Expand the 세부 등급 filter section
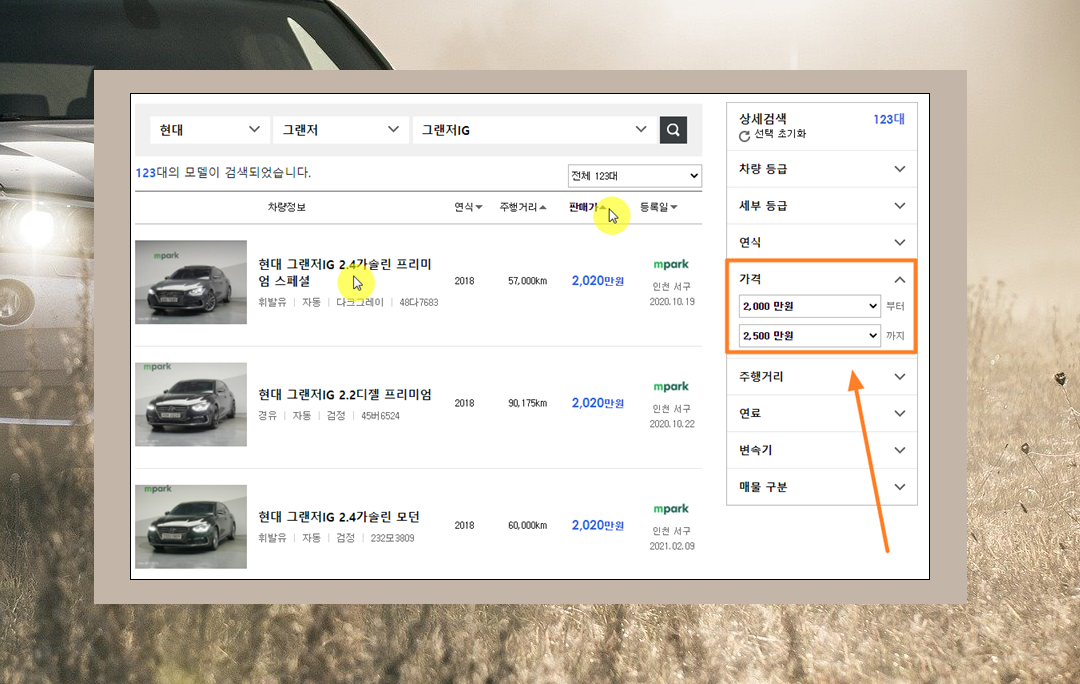Screen dimensions: 1080x684 point(822,205)
